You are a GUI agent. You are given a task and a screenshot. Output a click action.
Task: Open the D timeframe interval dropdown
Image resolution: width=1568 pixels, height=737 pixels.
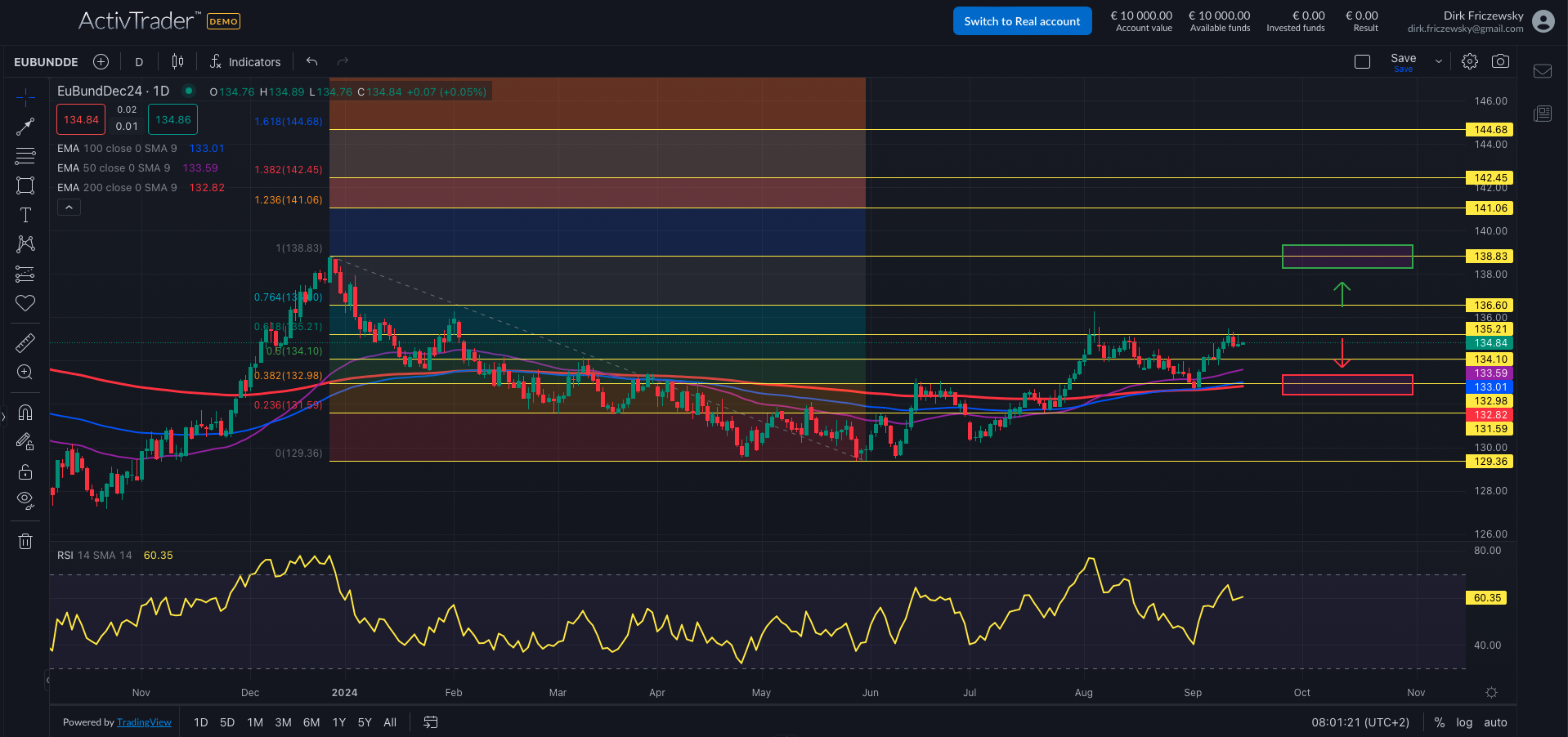tap(139, 62)
